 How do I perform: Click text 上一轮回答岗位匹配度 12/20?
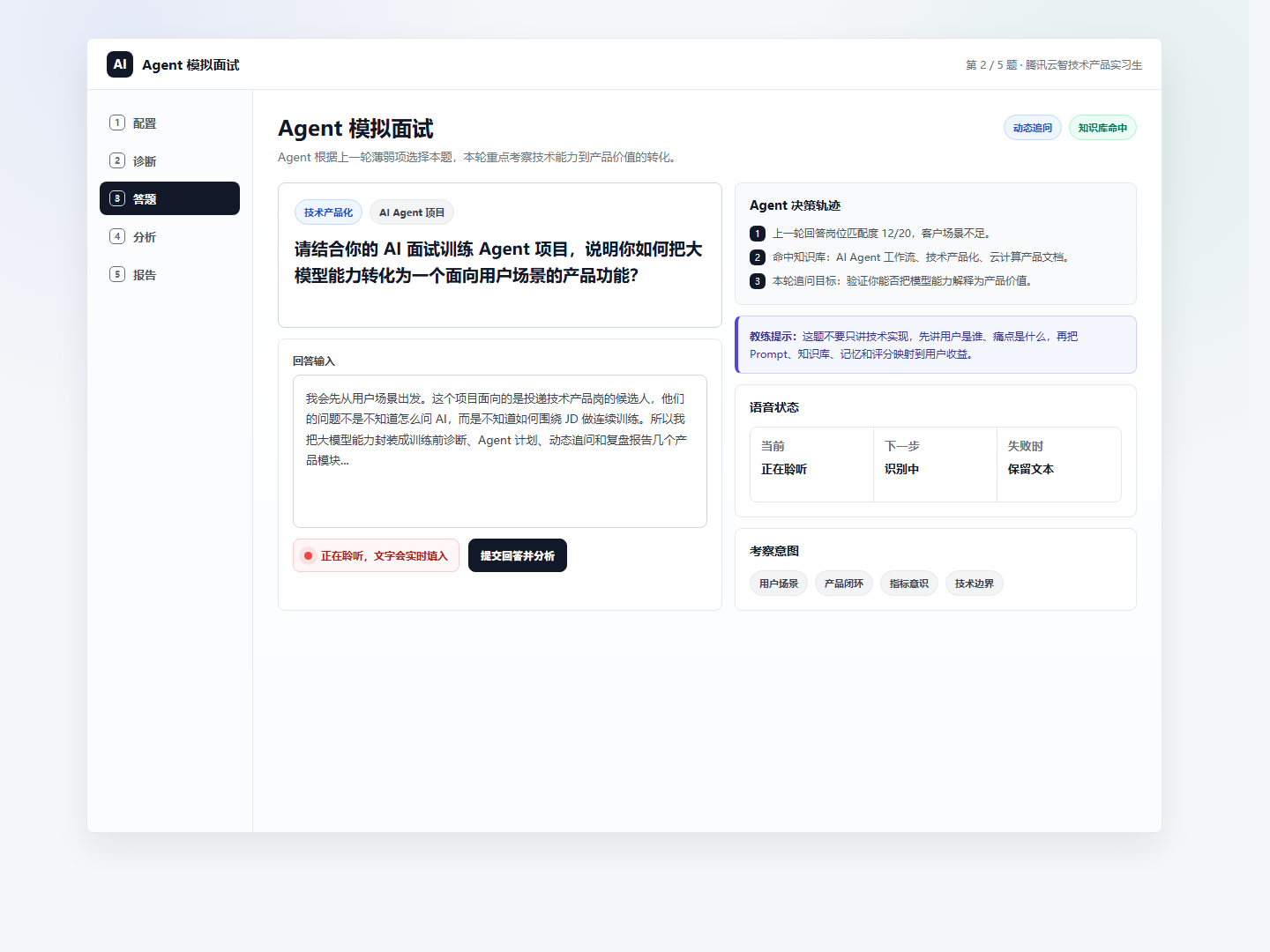pyautogui.click(x=842, y=234)
